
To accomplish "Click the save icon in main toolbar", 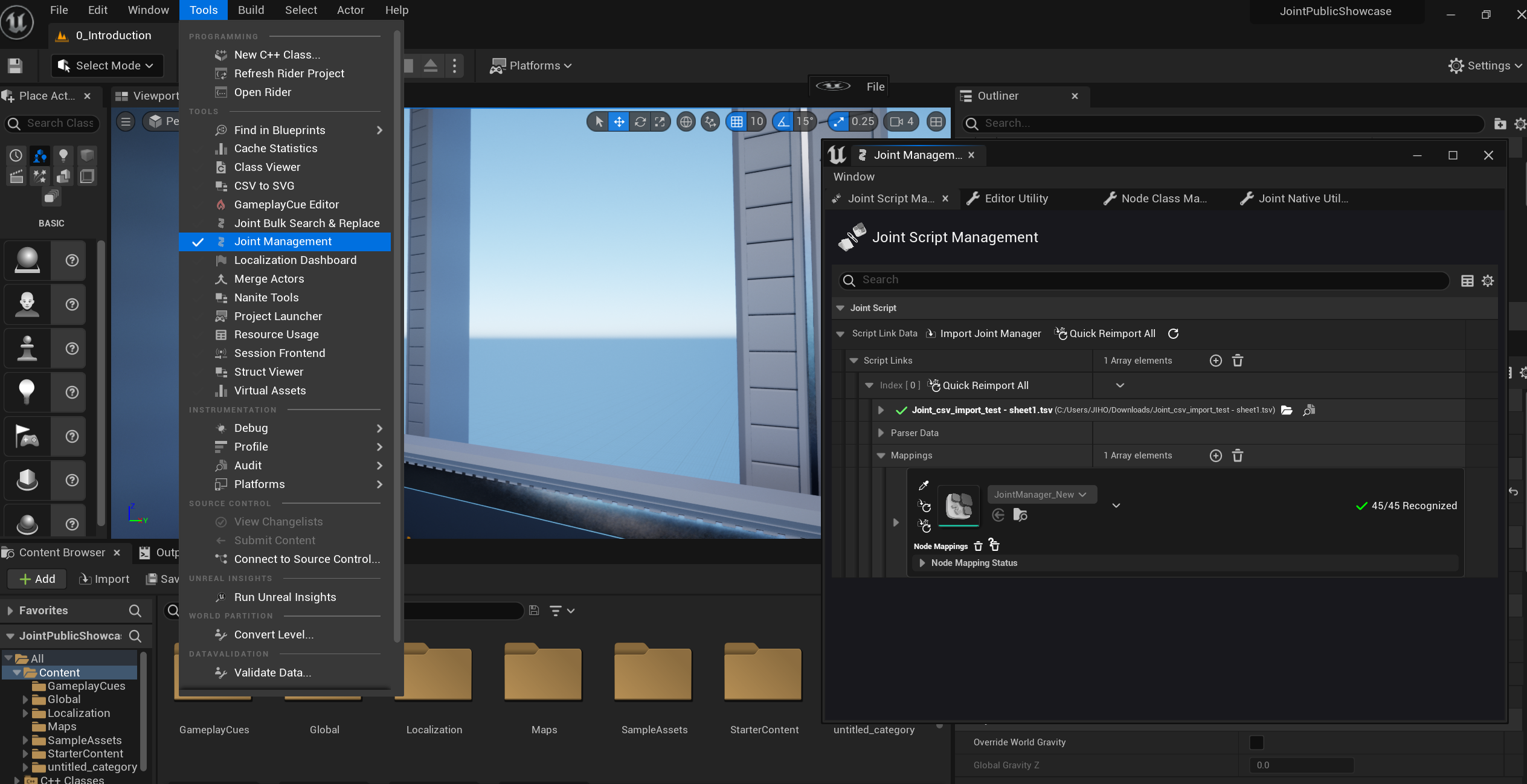I will click(15, 65).
